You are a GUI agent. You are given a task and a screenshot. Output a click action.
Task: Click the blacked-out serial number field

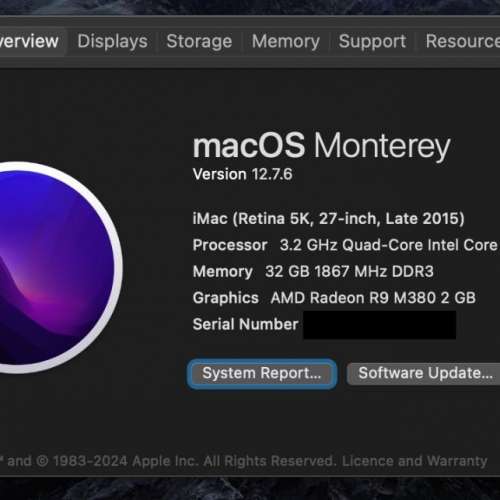click(380, 325)
